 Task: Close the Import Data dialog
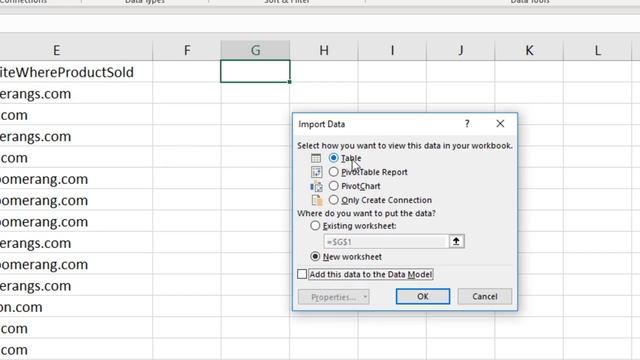[x=500, y=124]
